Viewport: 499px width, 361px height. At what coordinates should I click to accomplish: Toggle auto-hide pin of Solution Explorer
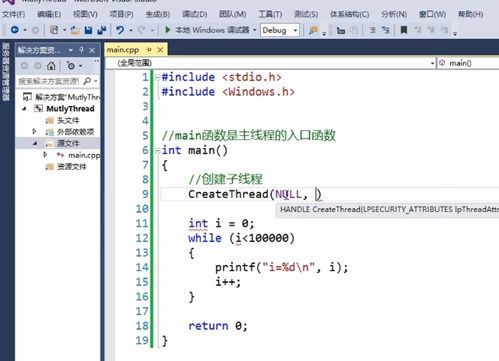(81, 50)
